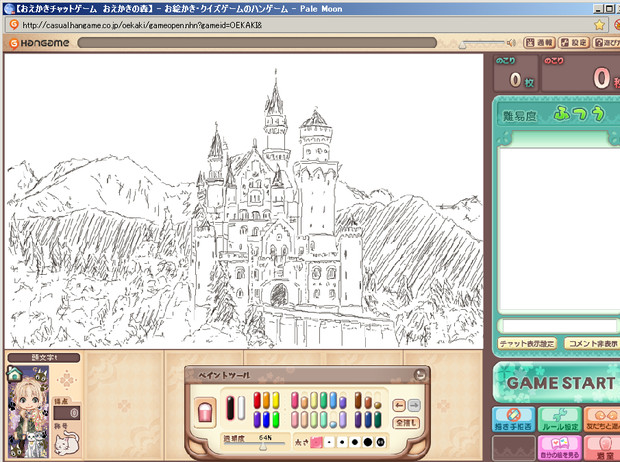Open ルール設定 rule settings
This screenshot has width=620, height=462.
pos(560,419)
